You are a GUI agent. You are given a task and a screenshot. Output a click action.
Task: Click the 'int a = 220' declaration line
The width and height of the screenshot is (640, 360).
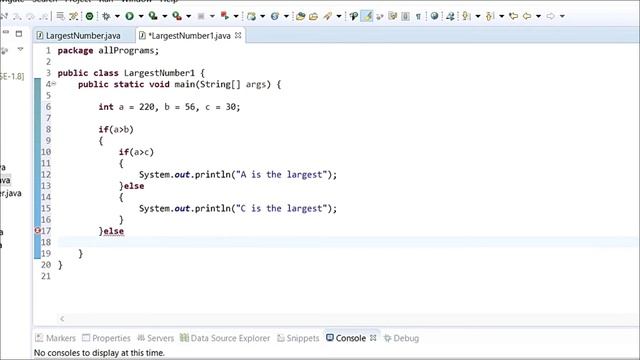pyautogui.click(x=169, y=107)
